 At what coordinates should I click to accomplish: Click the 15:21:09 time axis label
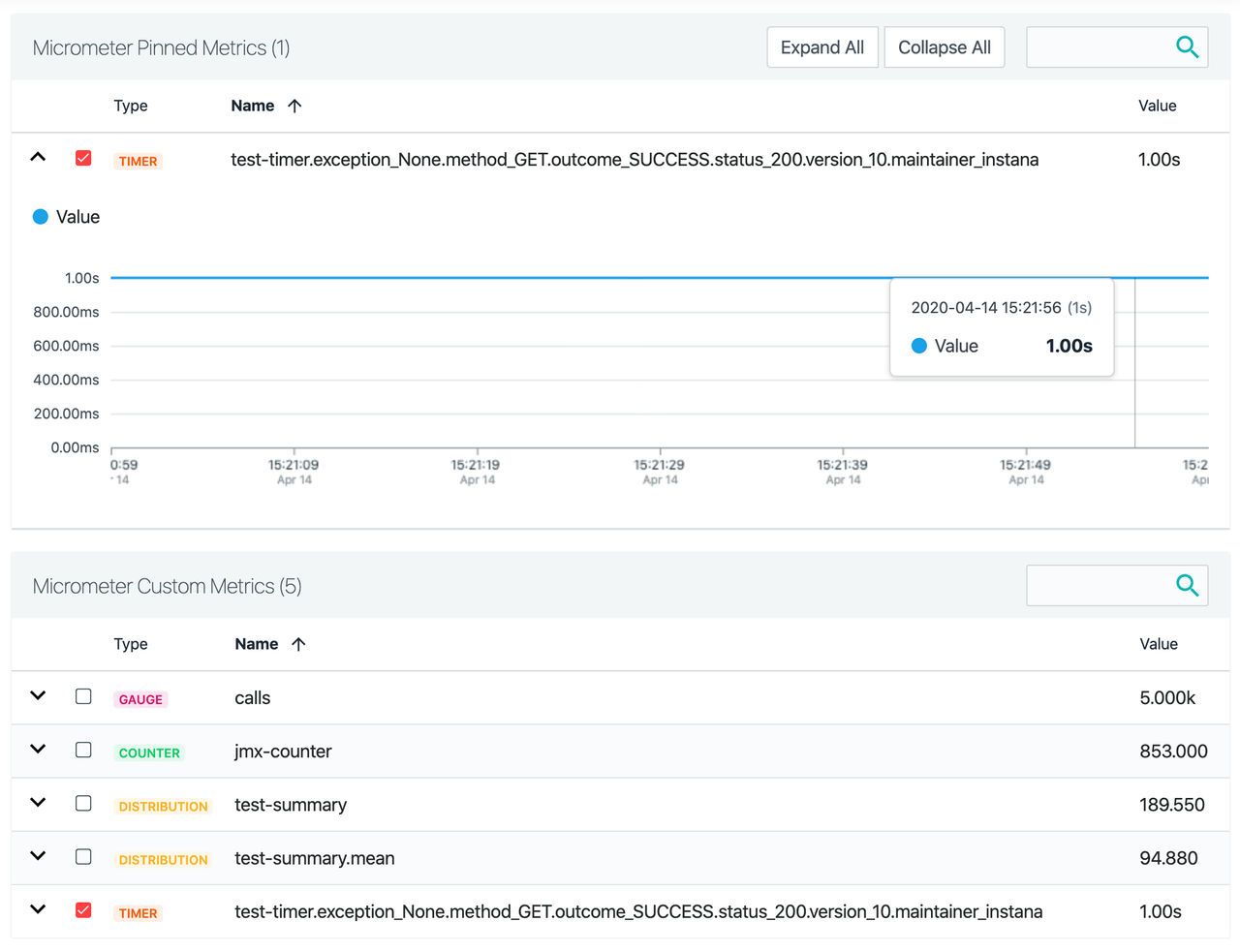[x=294, y=465]
